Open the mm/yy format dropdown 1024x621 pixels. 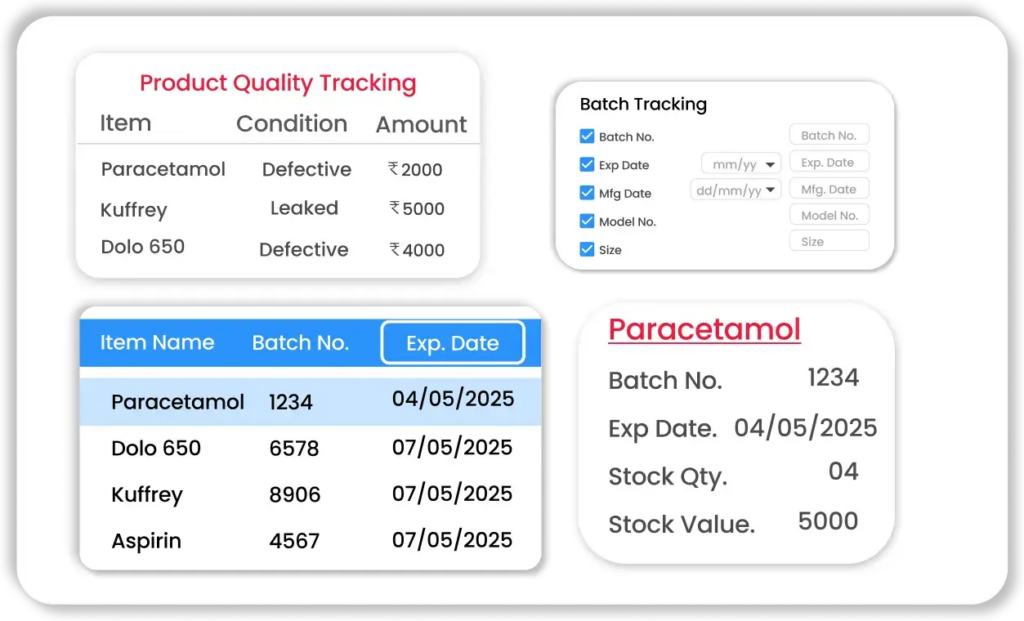click(x=740, y=164)
